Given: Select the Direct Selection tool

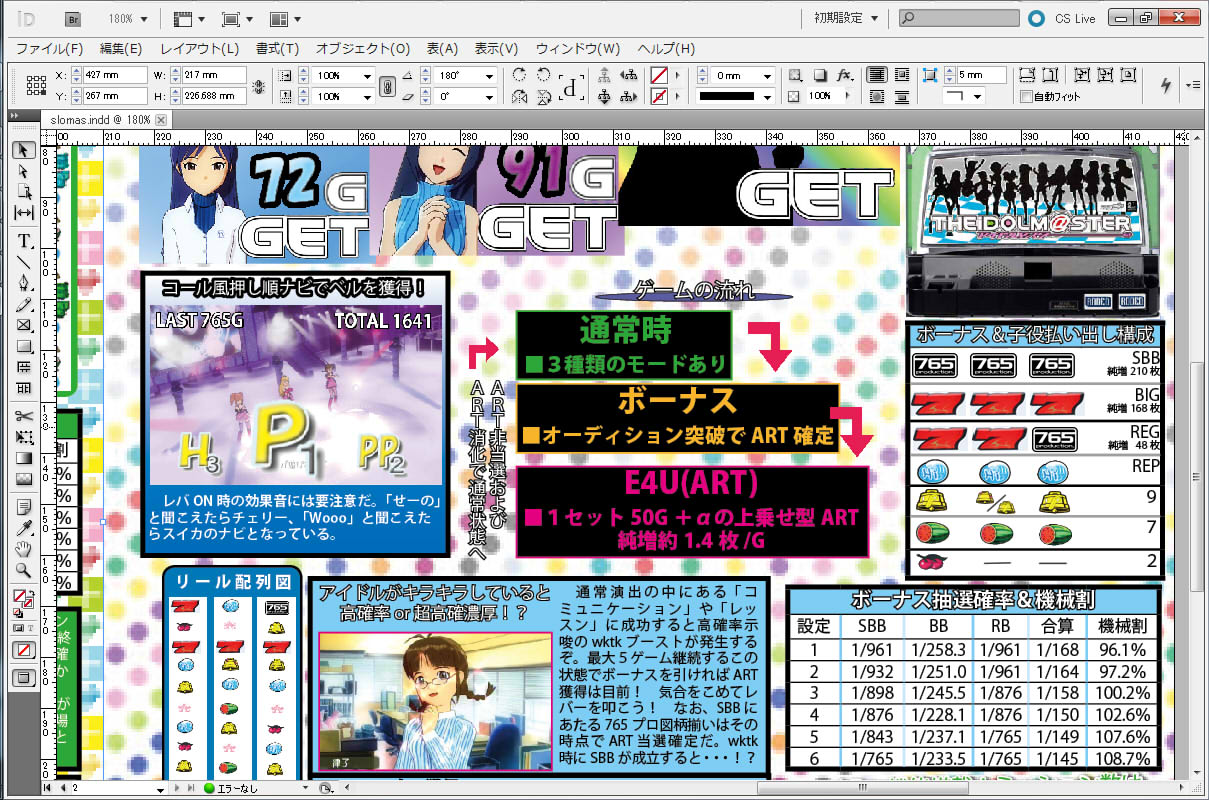Looking at the screenshot, I should pos(24,171).
